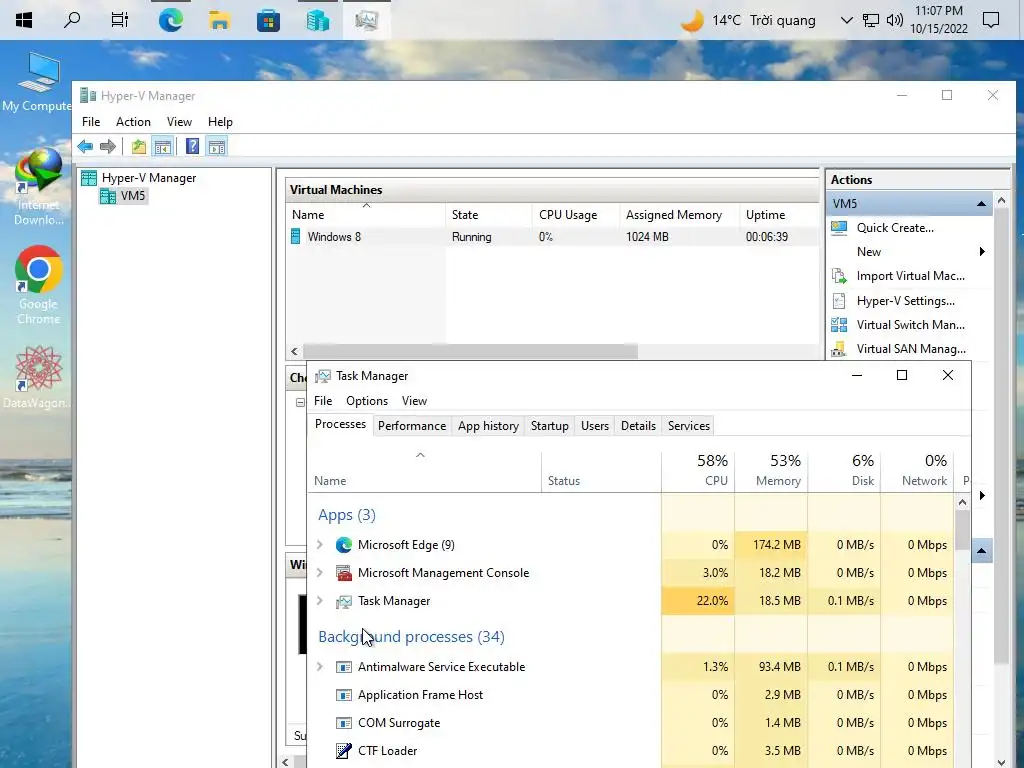Click the Virtual Switch Manager icon
Viewport: 1024px width, 768px height.
click(839, 325)
